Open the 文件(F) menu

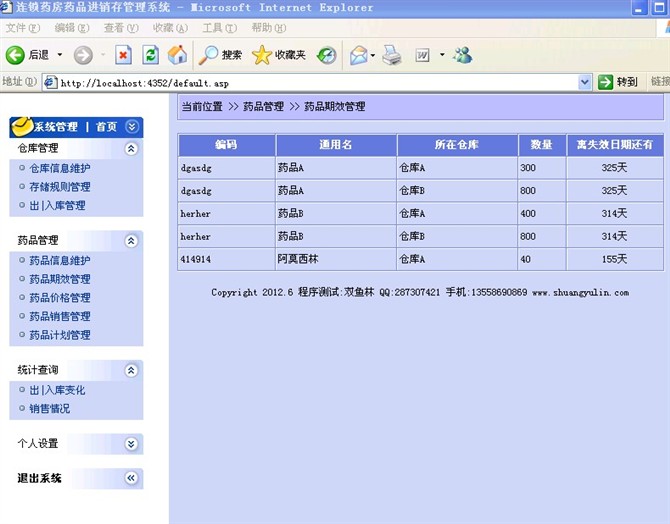click(x=23, y=28)
